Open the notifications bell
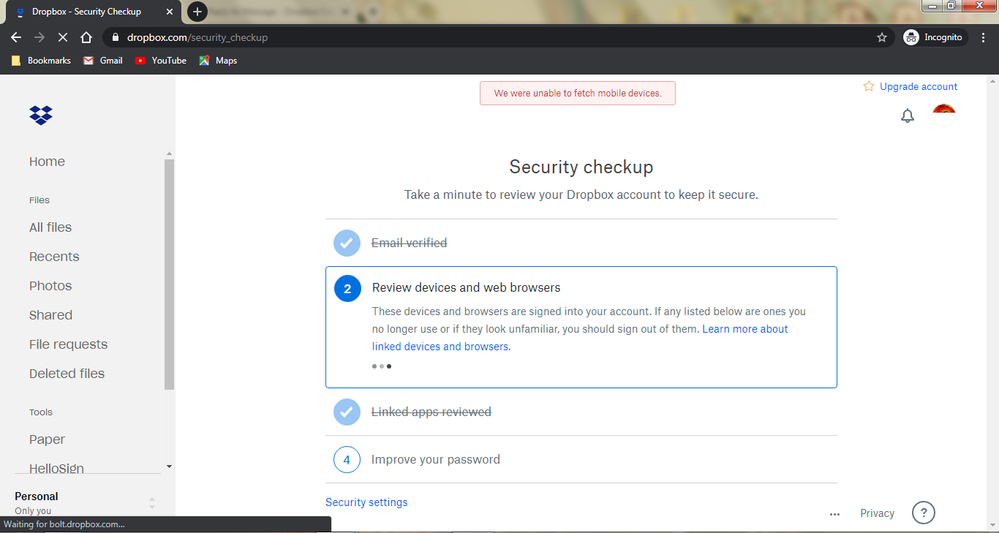 [x=907, y=116]
